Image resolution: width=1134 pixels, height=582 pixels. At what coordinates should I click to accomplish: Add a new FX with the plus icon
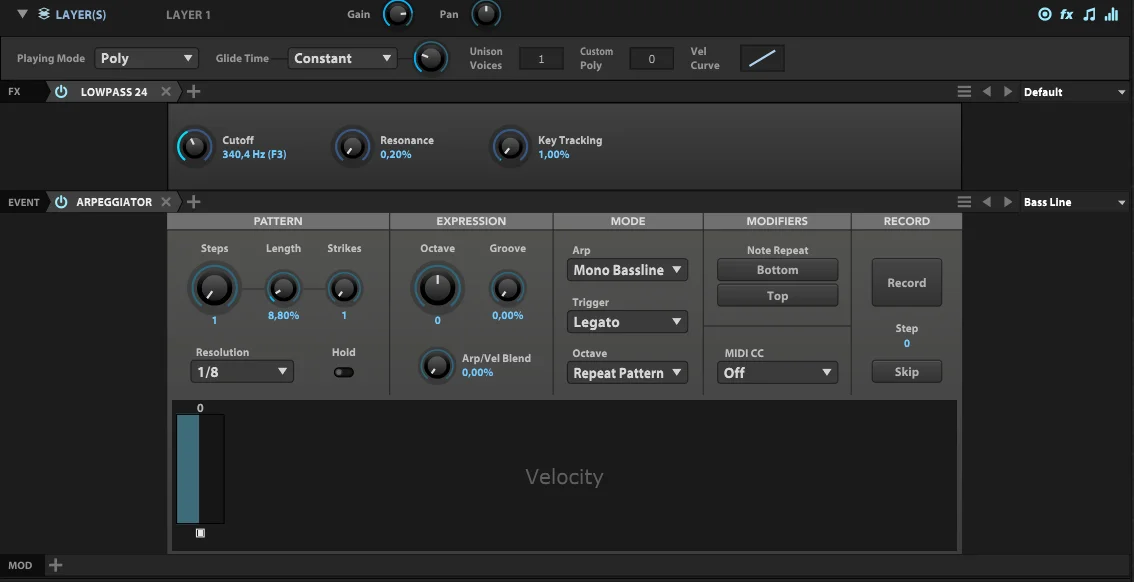click(193, 92)
